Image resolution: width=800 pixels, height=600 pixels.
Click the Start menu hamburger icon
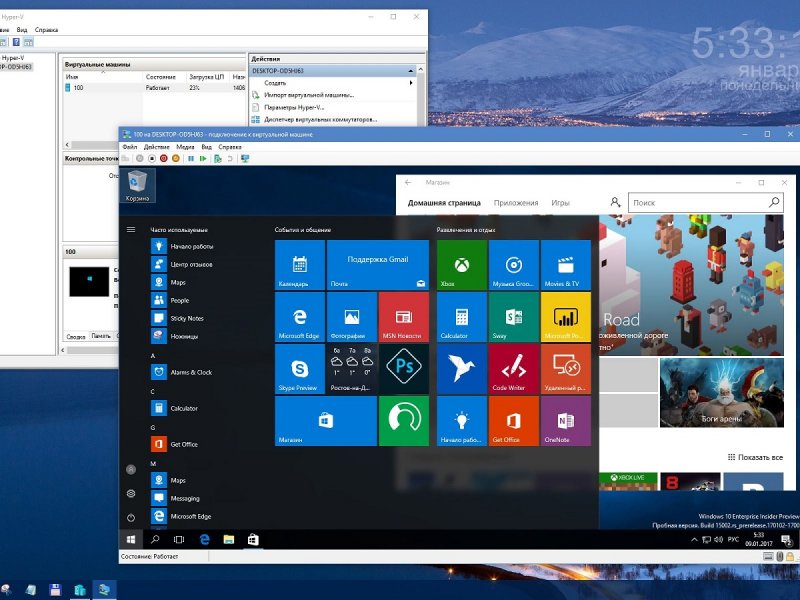pyautogui.click(x=131, y=230)
